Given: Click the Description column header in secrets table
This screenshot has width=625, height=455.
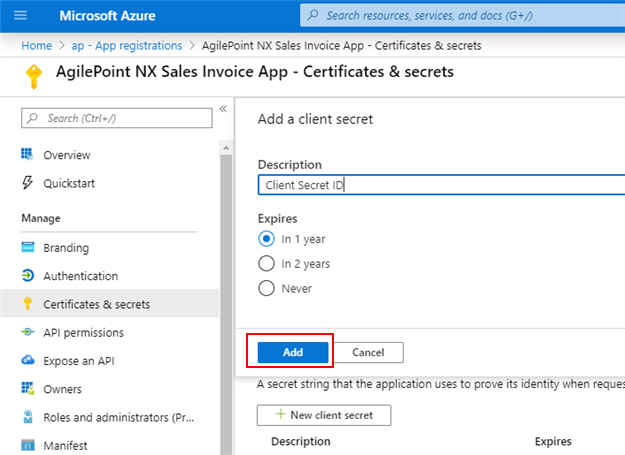Looking at the screenshot, I should pos(301,441).
